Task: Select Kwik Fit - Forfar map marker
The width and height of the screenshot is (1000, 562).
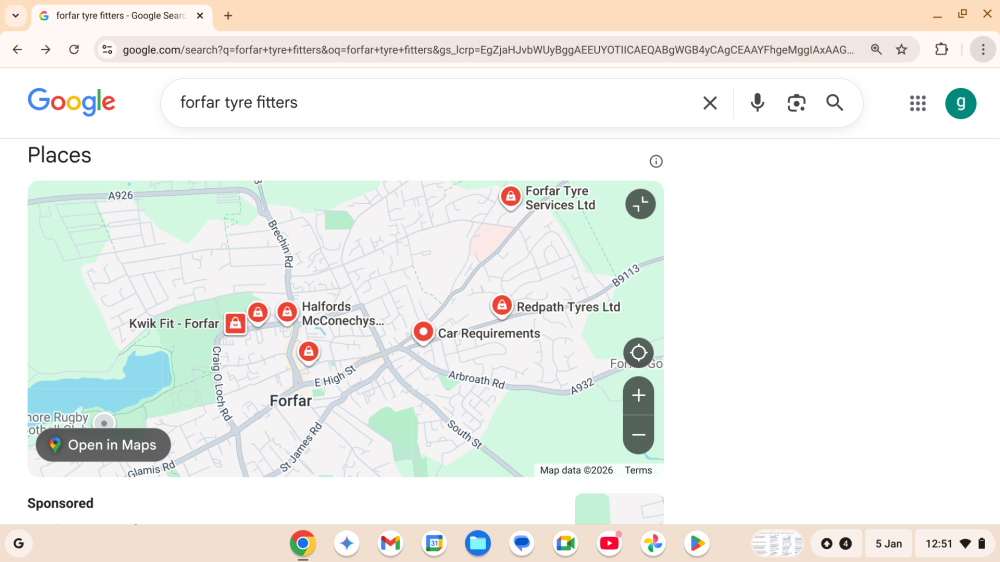Action: 235,323
